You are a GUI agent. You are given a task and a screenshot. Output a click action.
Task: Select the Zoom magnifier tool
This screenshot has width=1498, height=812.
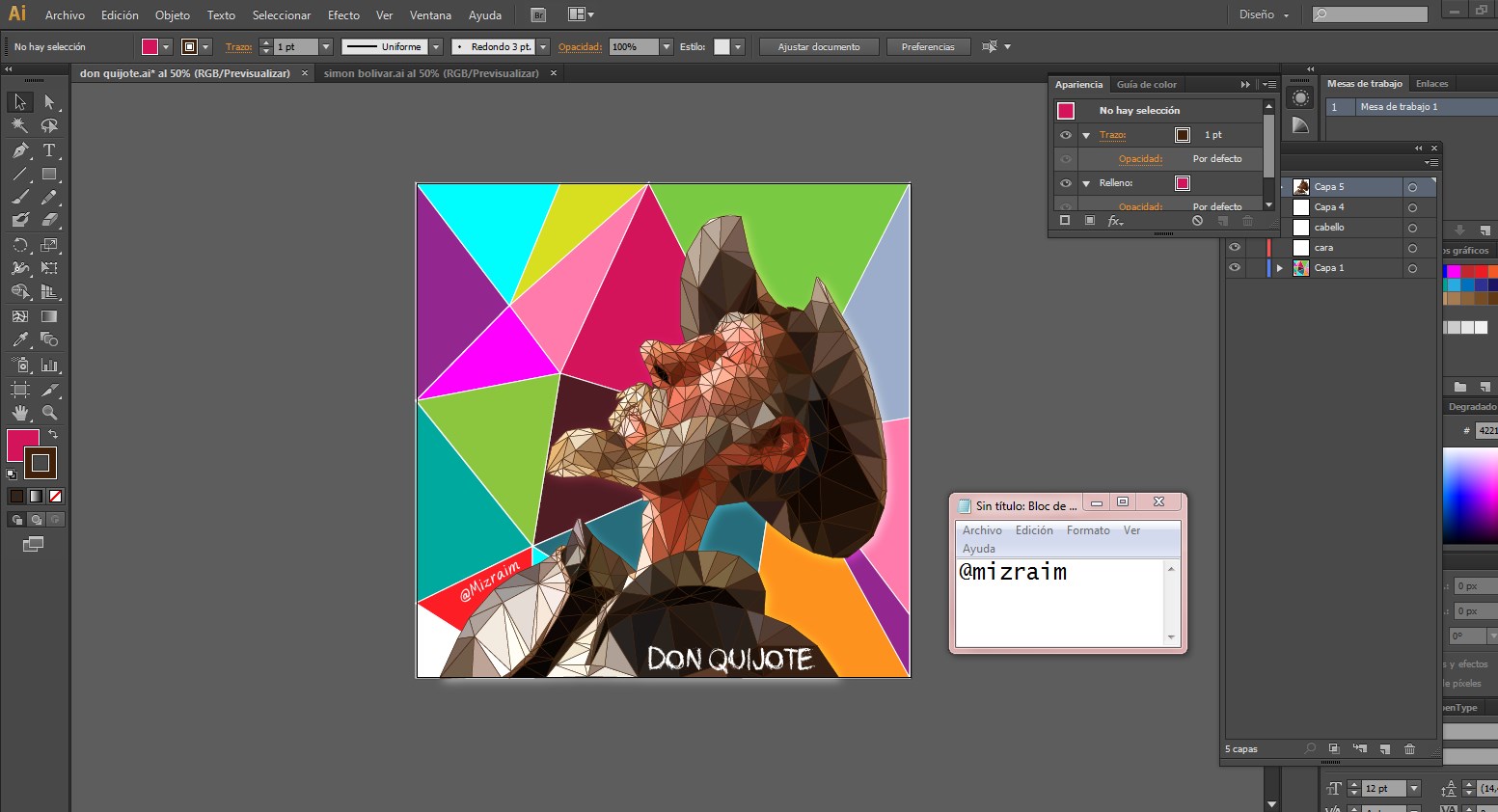(x=49, y=413)
